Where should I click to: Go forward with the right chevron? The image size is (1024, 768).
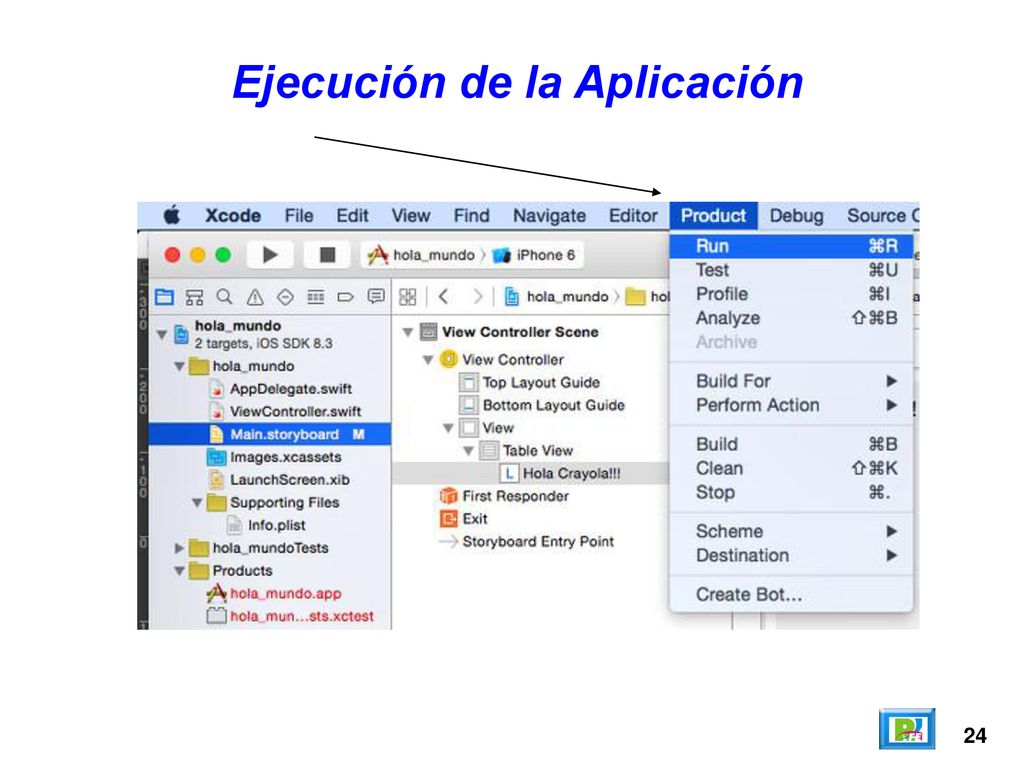pos(478,297)
